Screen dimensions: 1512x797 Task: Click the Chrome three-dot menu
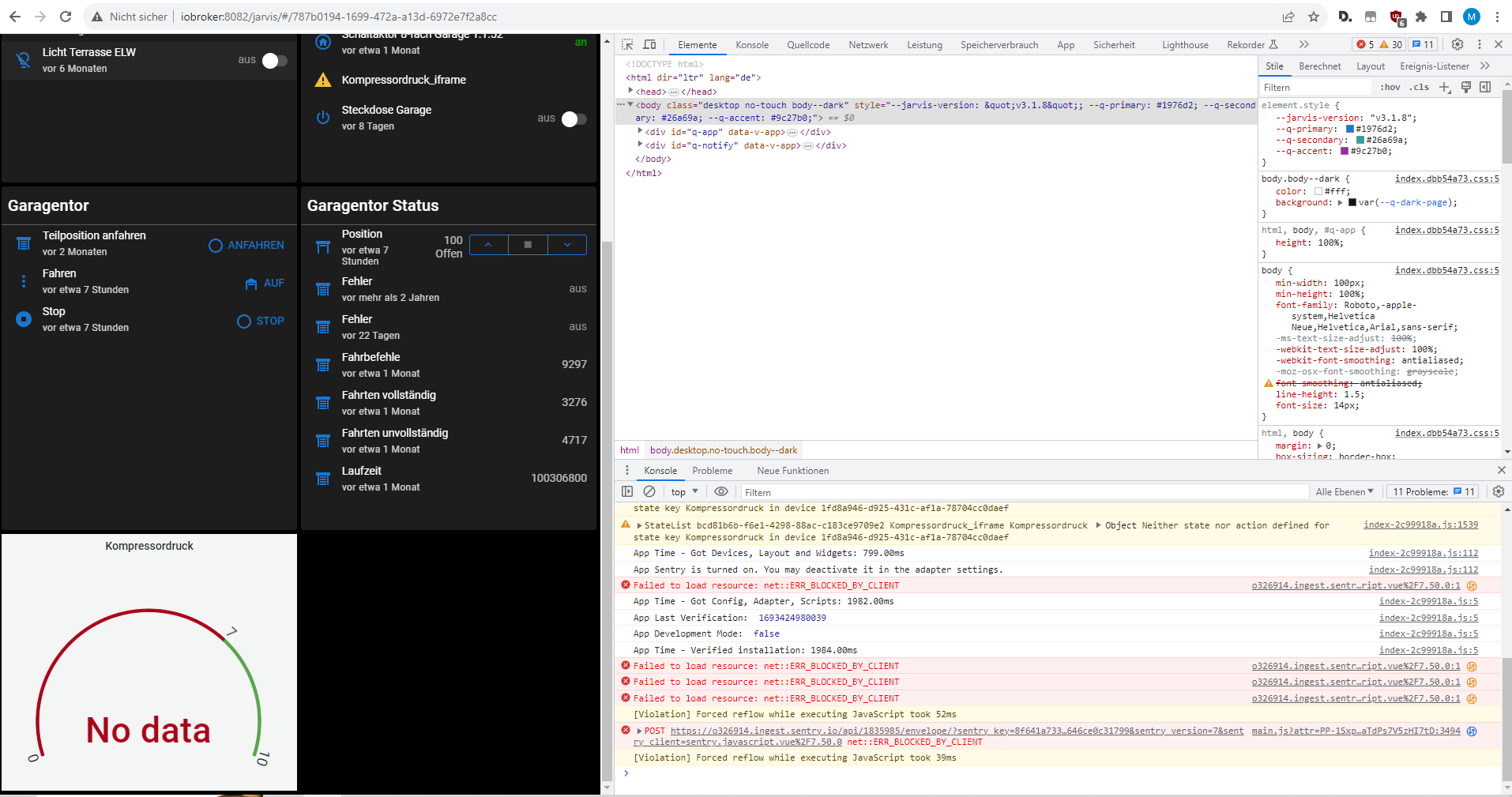[1497, 17]
